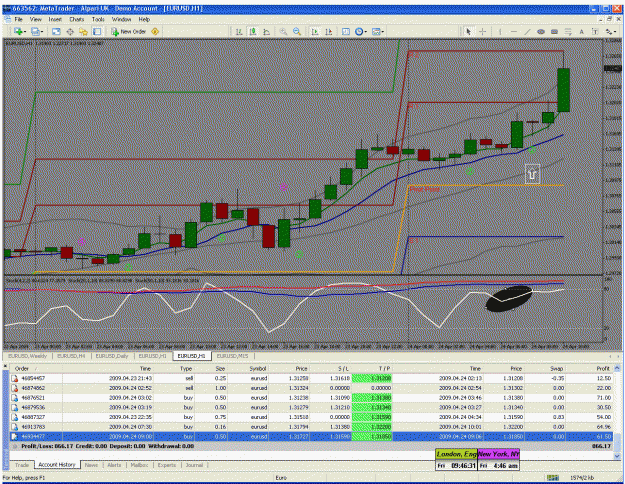Open the Tools menu
The width and height of the screenshot is (625, 484).
(x=98, y=19)
